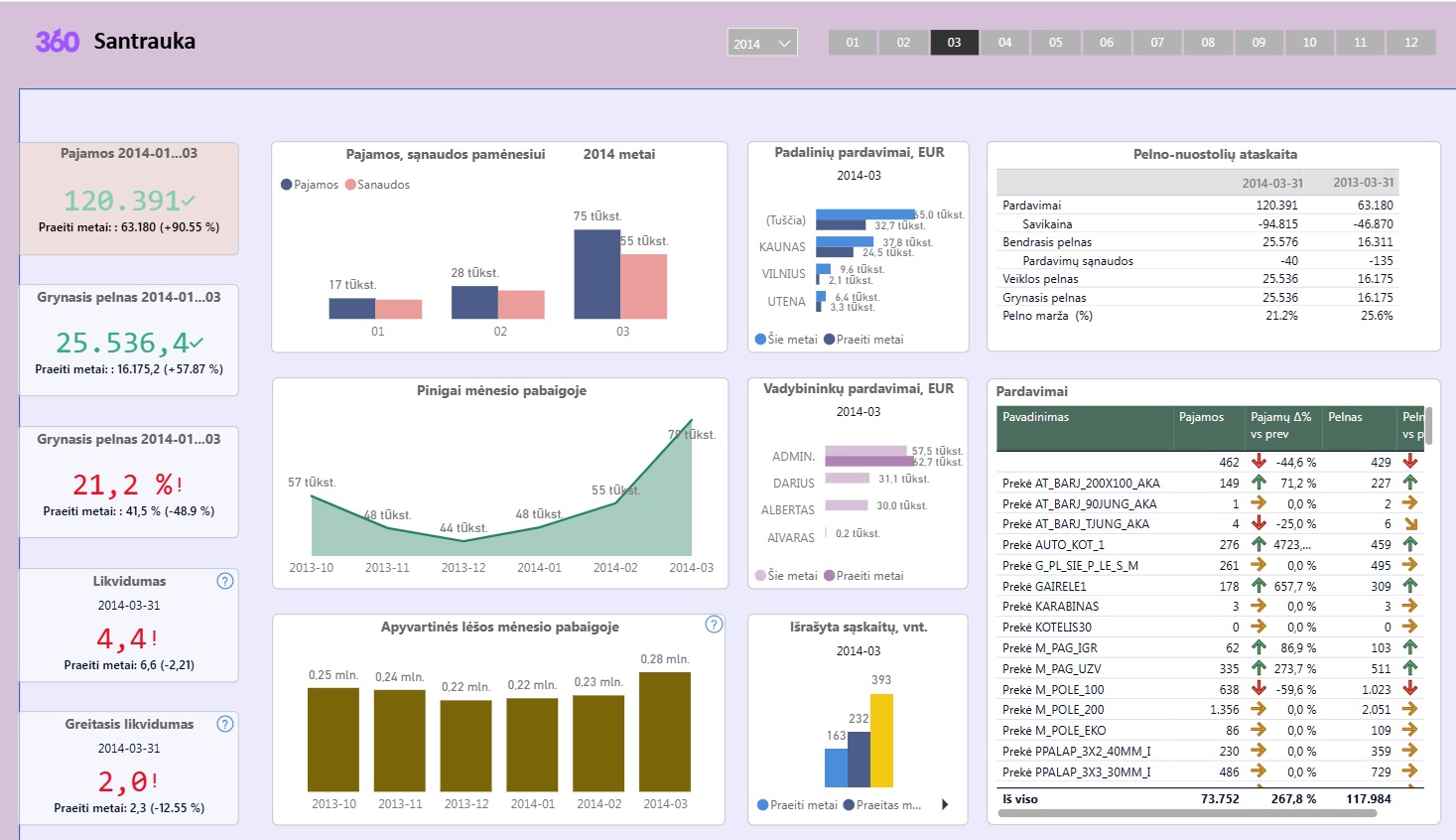The image size is (1456, 840).
Task: Click green up arrow for Preke GAIRELE1
Action: click(x=1258, y=586)
